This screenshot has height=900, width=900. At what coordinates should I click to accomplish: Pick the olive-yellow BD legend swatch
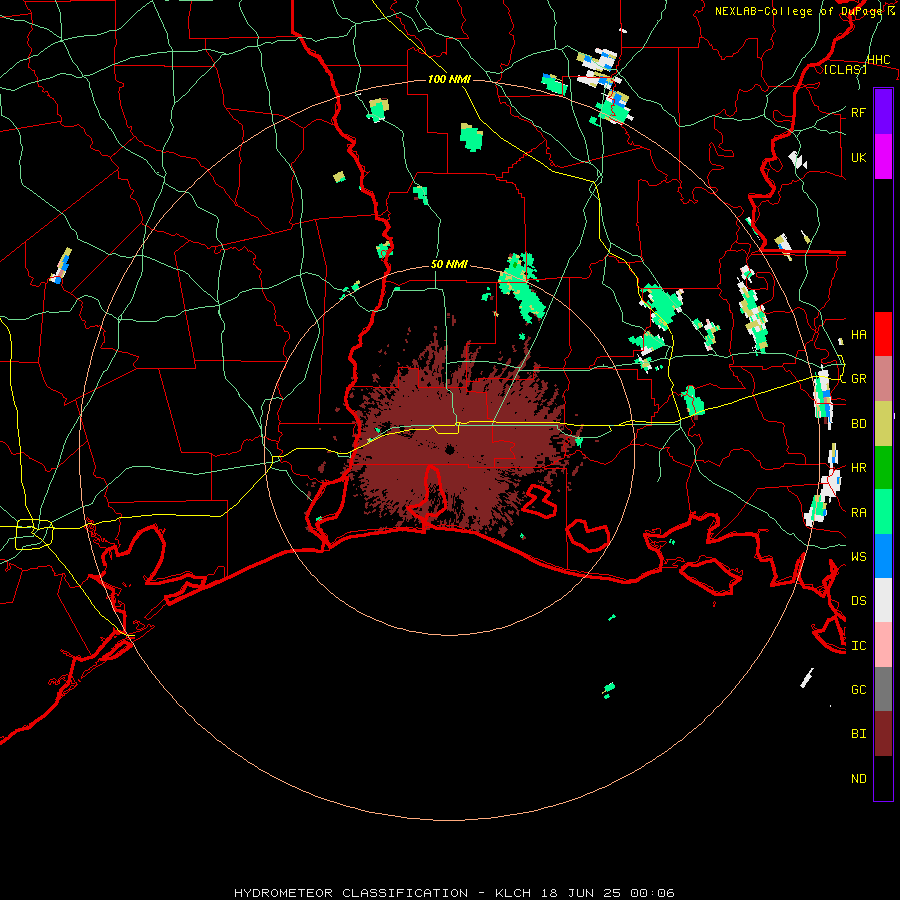point(883,424)
